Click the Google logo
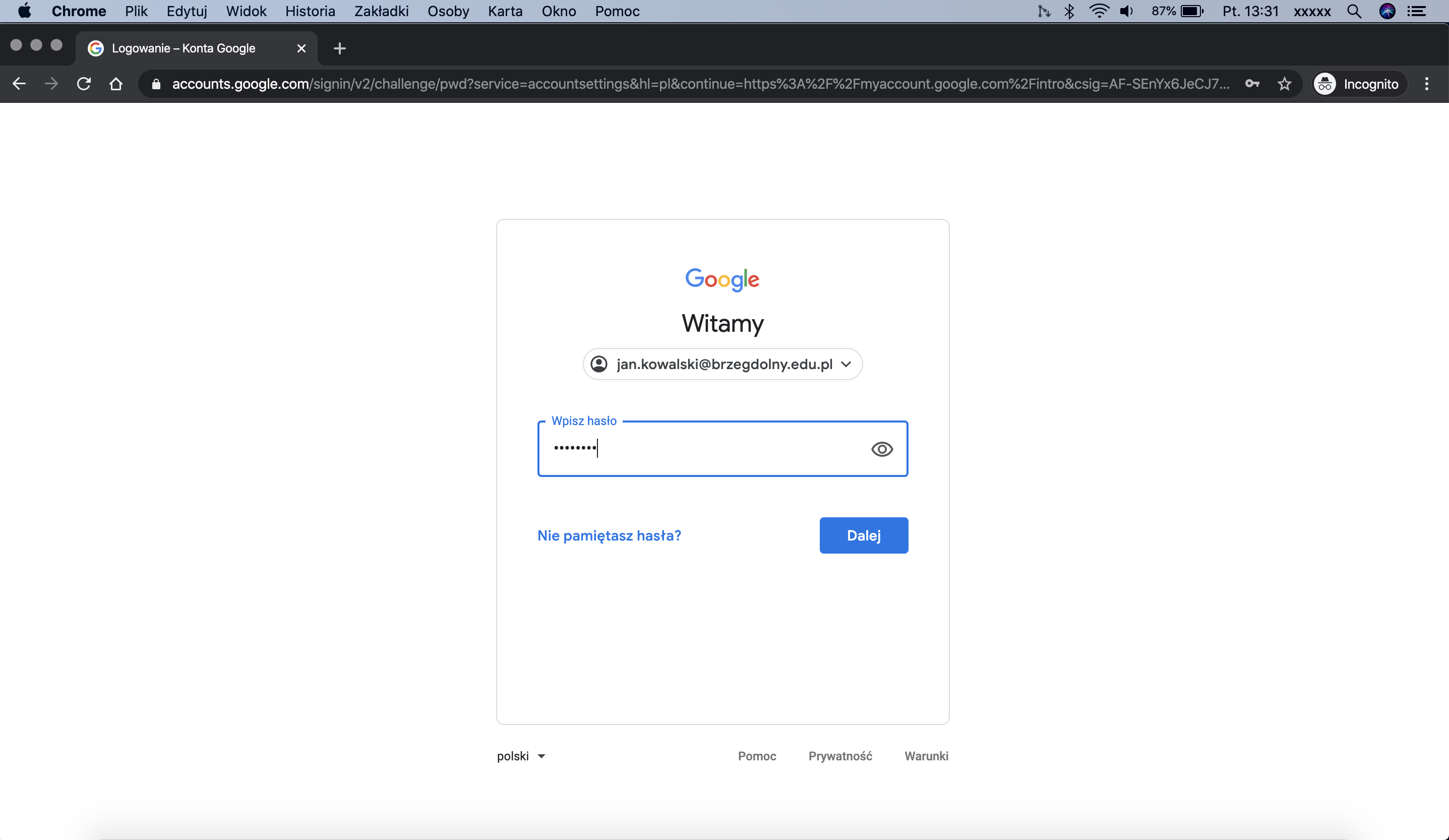This screenshot has height=840, width=1449. [x=722, y=279]
